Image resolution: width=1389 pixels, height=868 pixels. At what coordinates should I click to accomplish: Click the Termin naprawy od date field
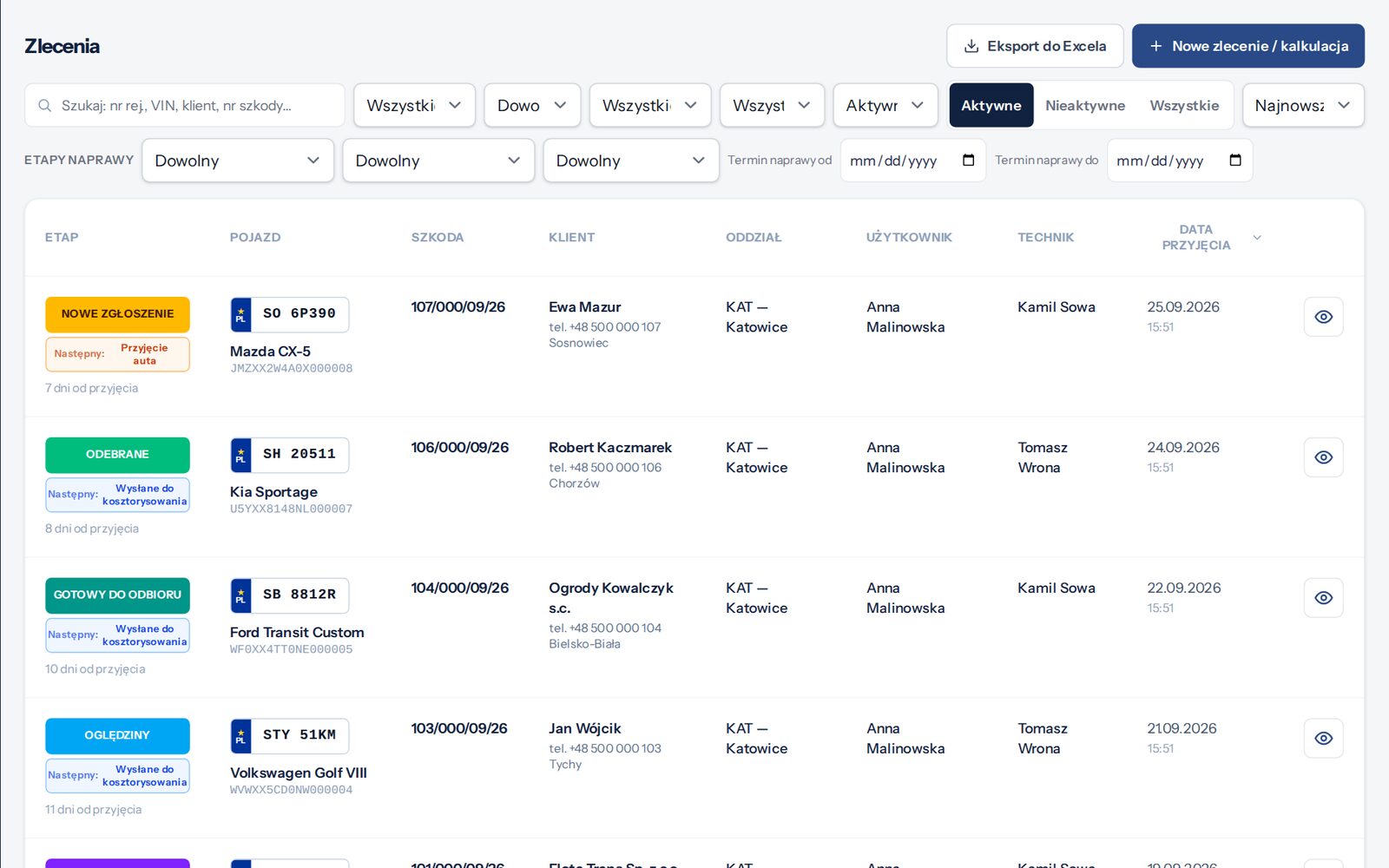point(912,161)
